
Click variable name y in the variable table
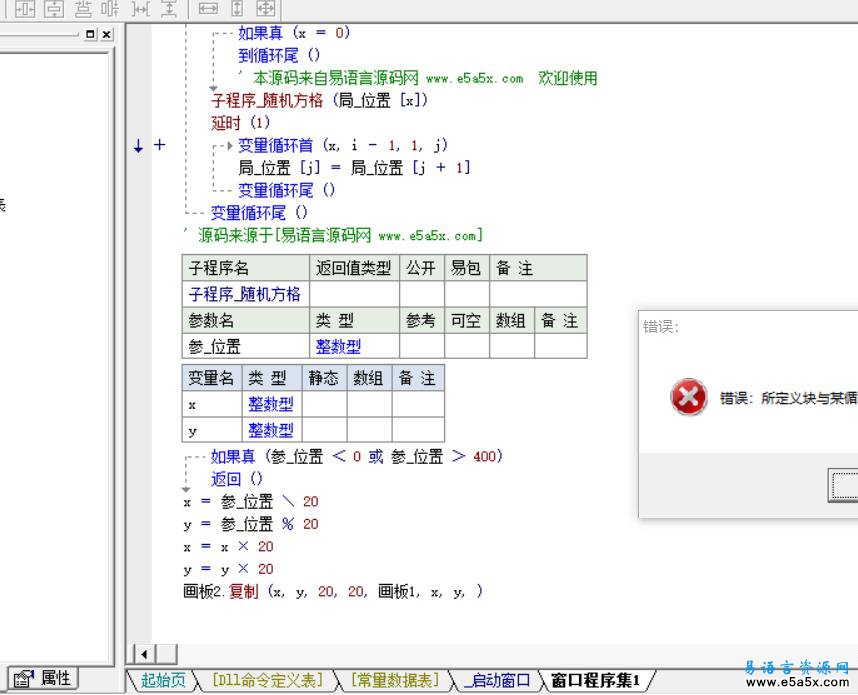point(212,430)
